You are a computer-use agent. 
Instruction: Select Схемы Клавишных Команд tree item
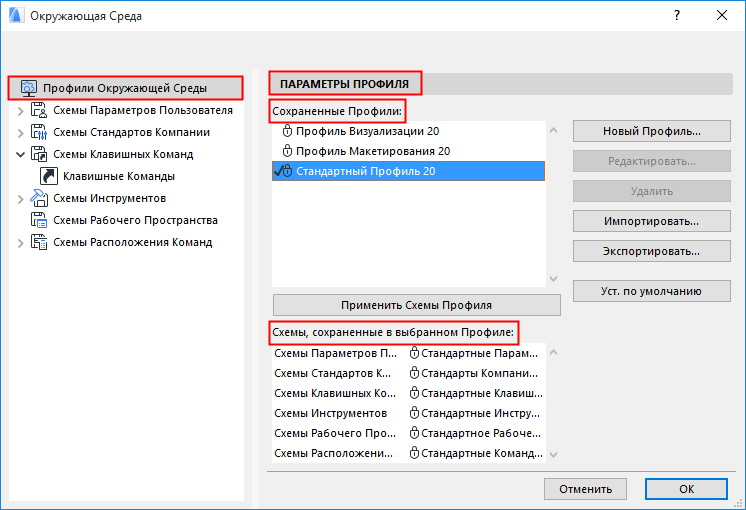point(123,154)
